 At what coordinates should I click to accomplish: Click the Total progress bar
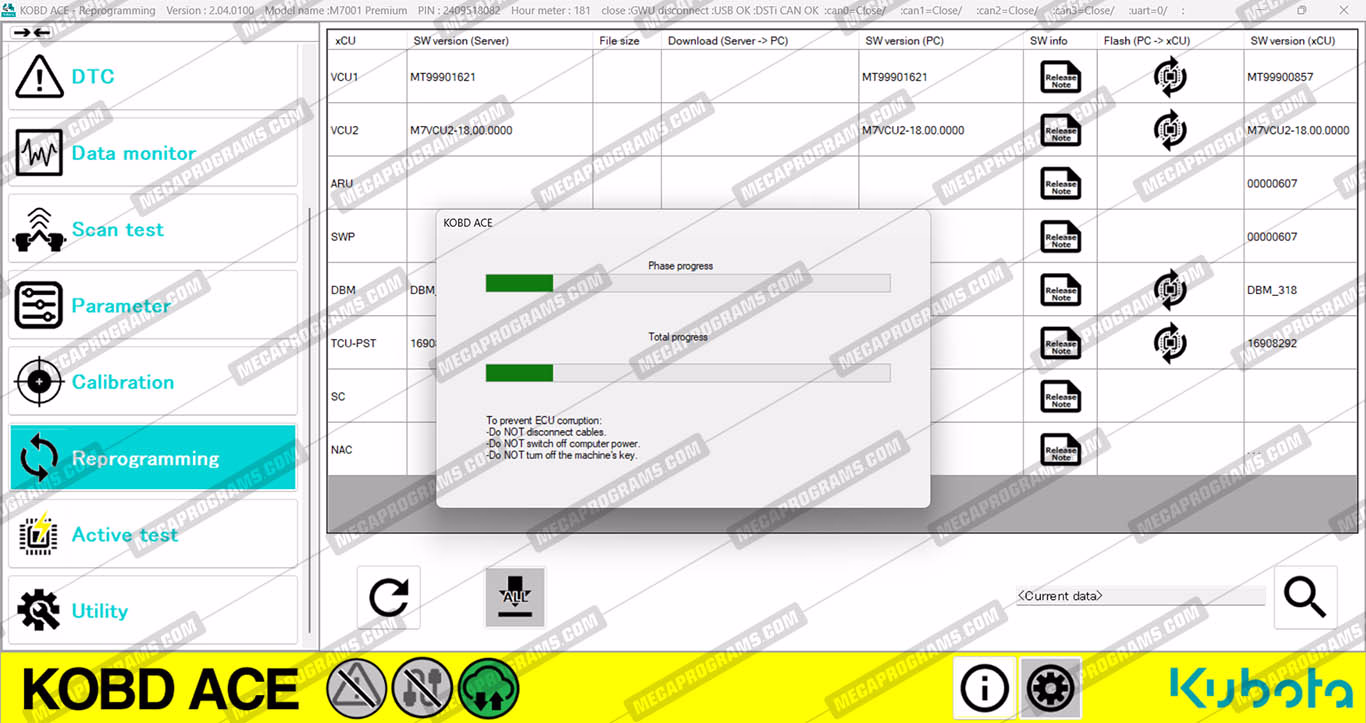pos(688,373)
